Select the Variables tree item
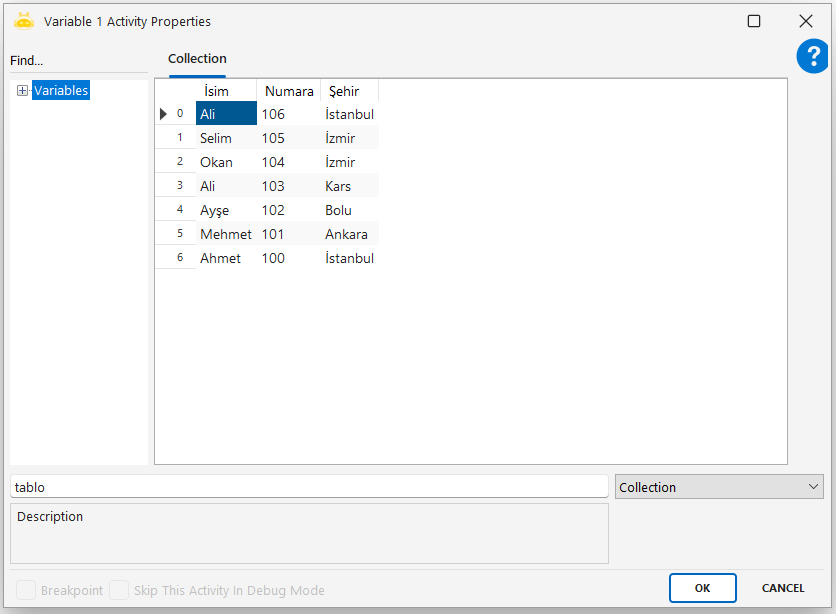836x614 pixels. coord(61,91)
